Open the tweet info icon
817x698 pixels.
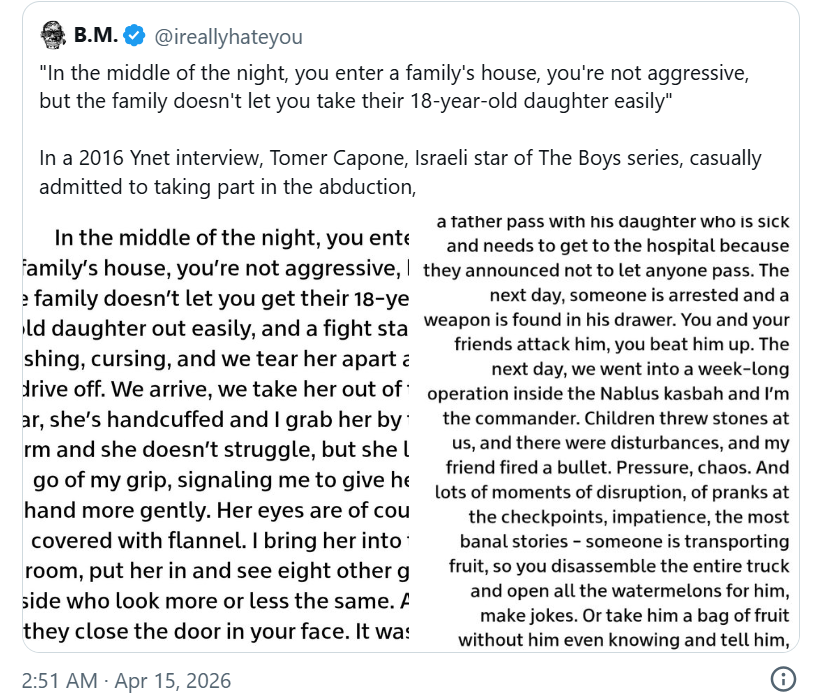(783, 679)
